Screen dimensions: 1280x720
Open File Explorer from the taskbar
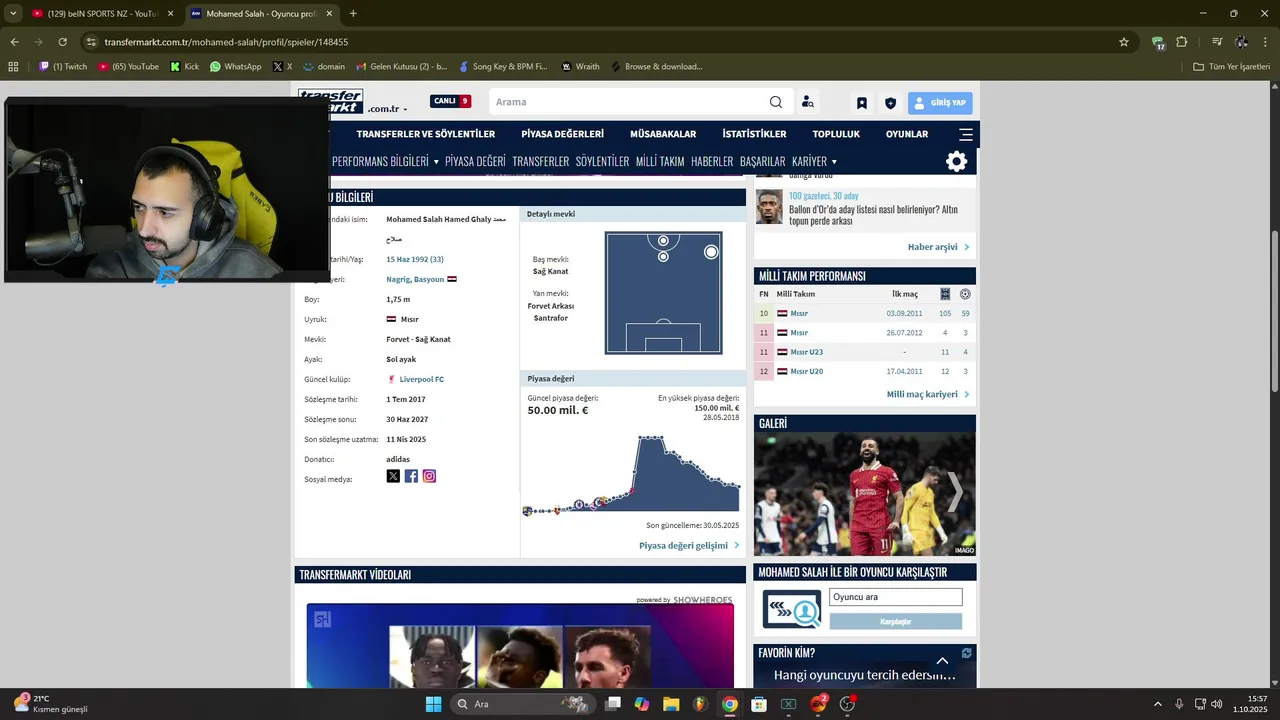[x=670, y=704]
